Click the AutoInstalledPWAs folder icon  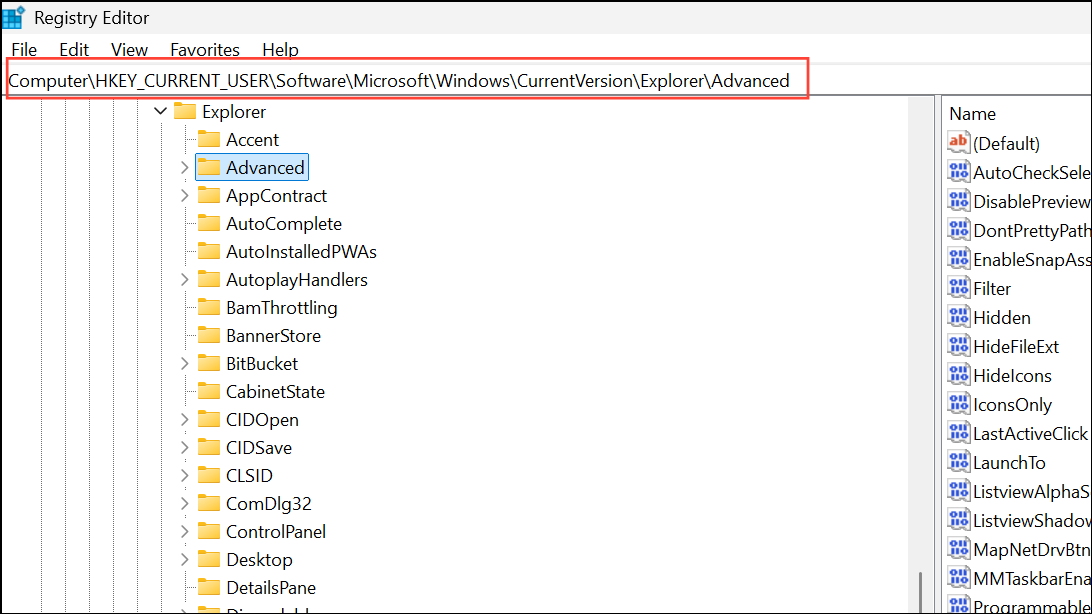pyautogui.click(x=209, y=251)
